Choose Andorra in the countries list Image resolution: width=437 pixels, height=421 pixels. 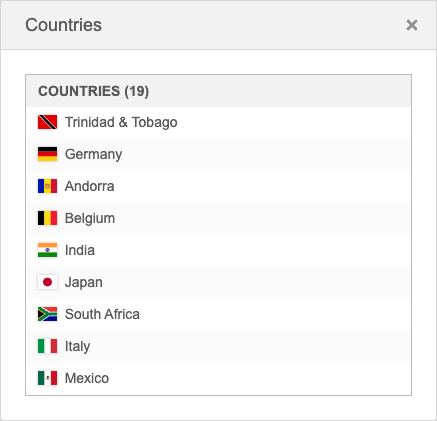click(218, 186)
